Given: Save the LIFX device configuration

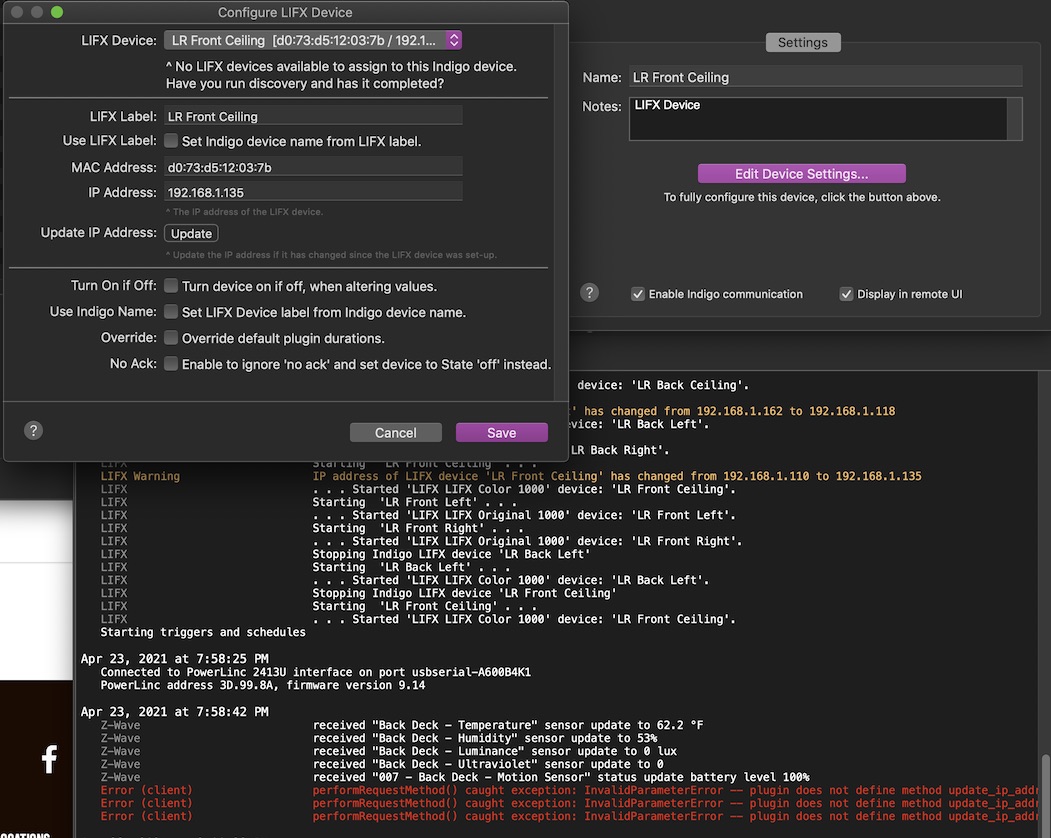Looking at the screenshot, I should 501,432.
